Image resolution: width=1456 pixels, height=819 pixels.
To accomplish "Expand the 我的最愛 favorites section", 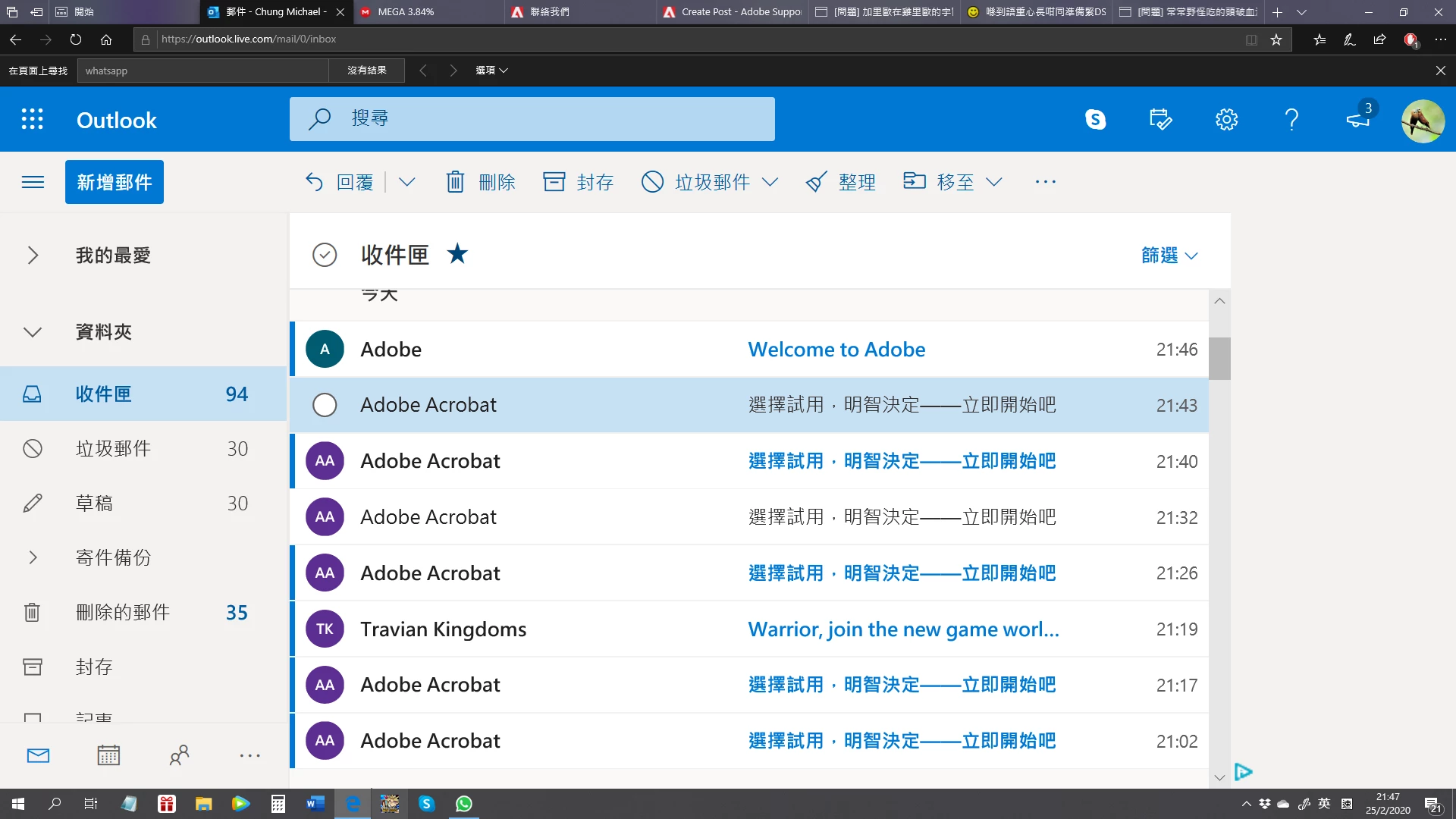I will [x=33, y=256].
